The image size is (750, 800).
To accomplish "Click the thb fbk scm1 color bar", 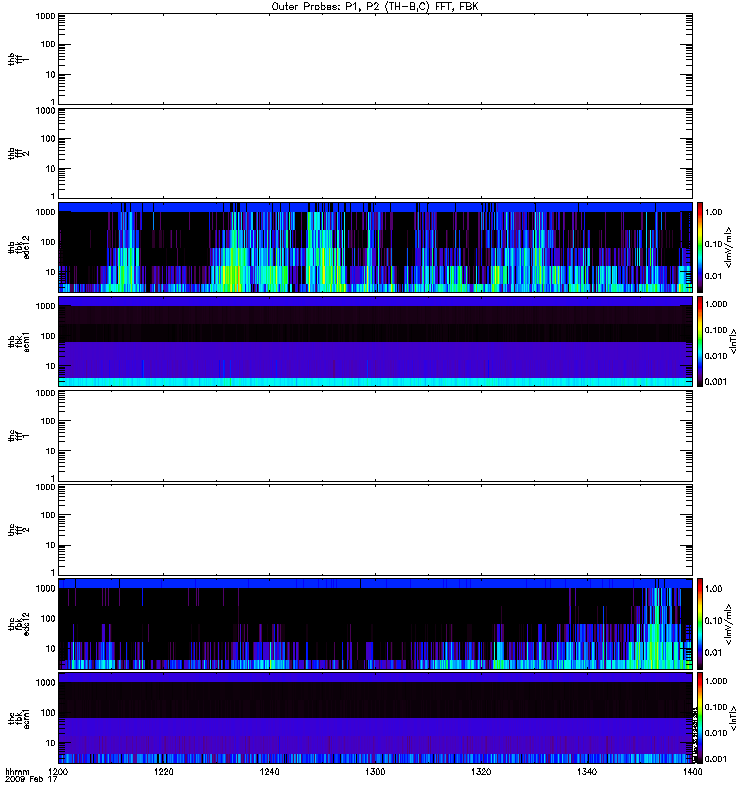I will [x=700, y=342].
